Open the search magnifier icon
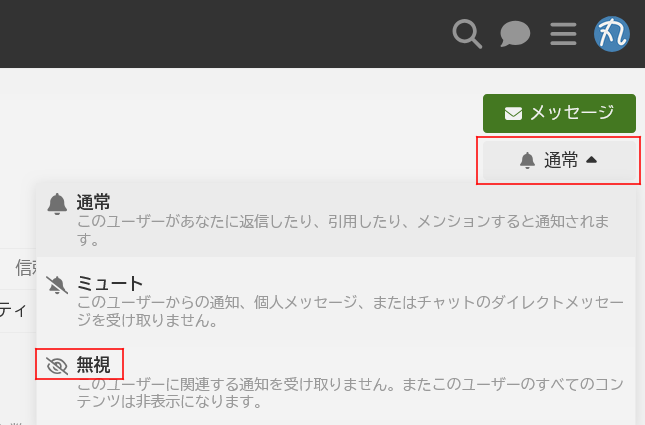 (467, 34)
